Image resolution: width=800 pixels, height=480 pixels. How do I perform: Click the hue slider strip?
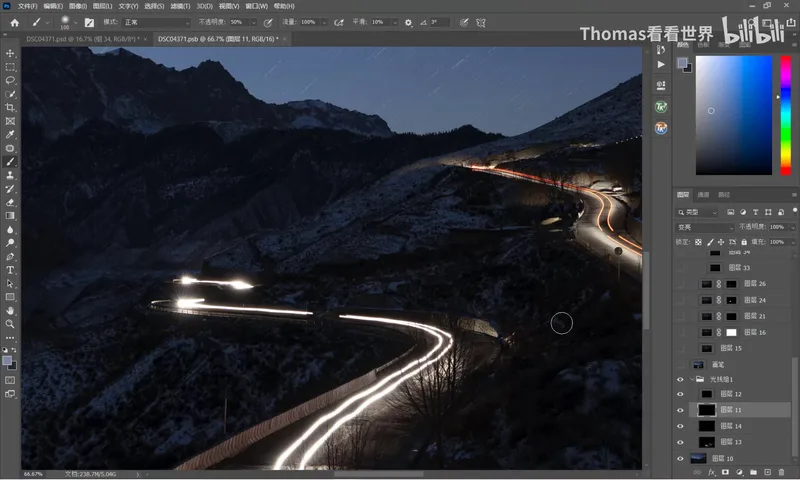coord(786,115)
